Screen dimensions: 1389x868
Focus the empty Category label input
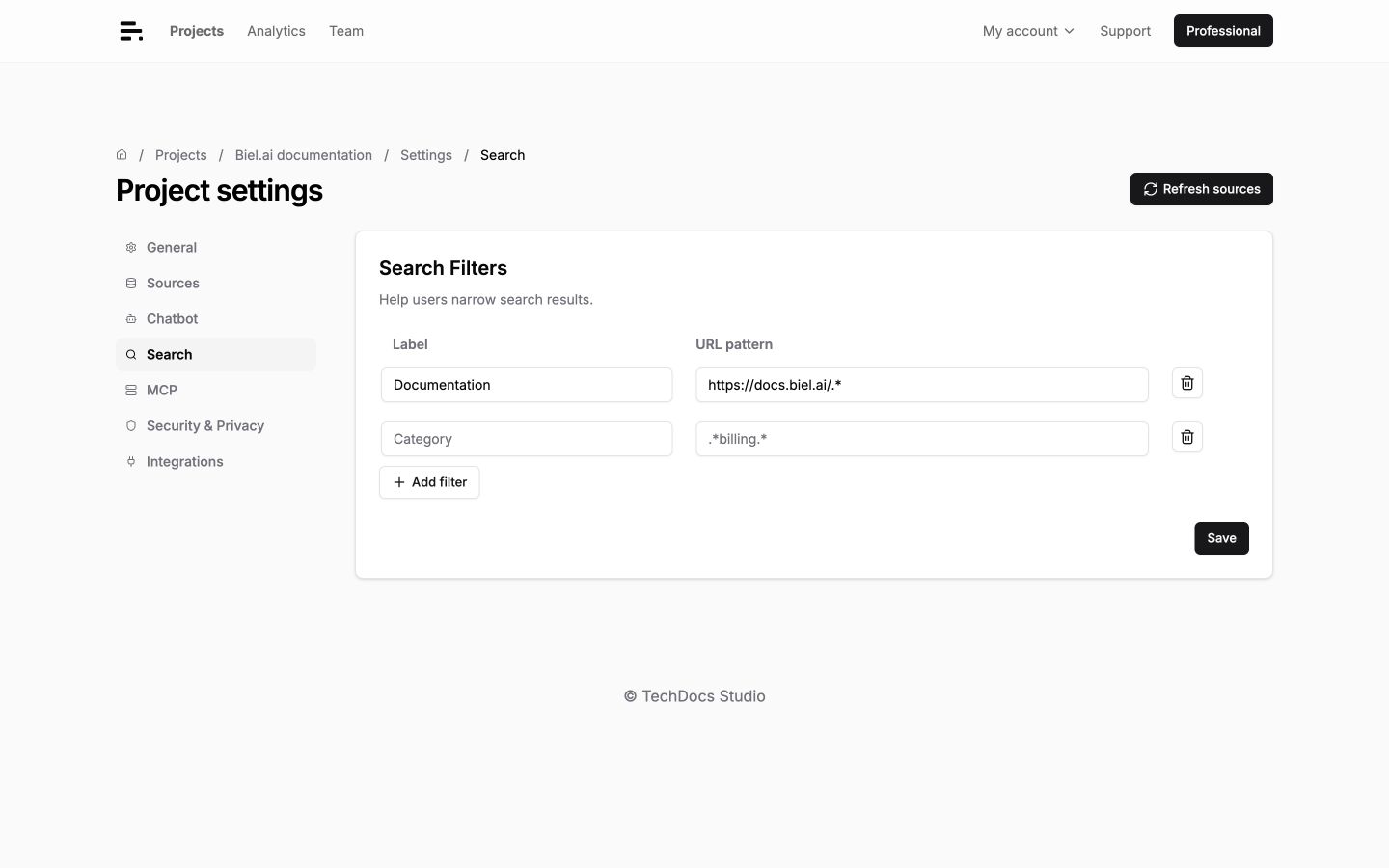(x=527, y=439)
